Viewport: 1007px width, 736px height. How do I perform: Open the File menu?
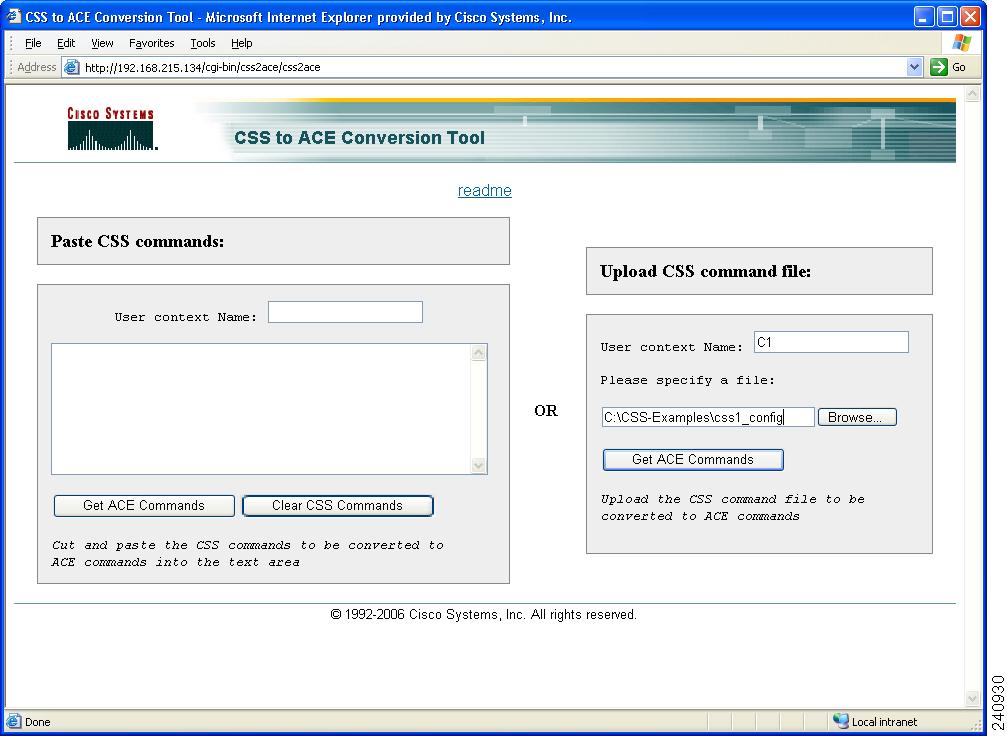pyautogui.click(x=33, y=43)
